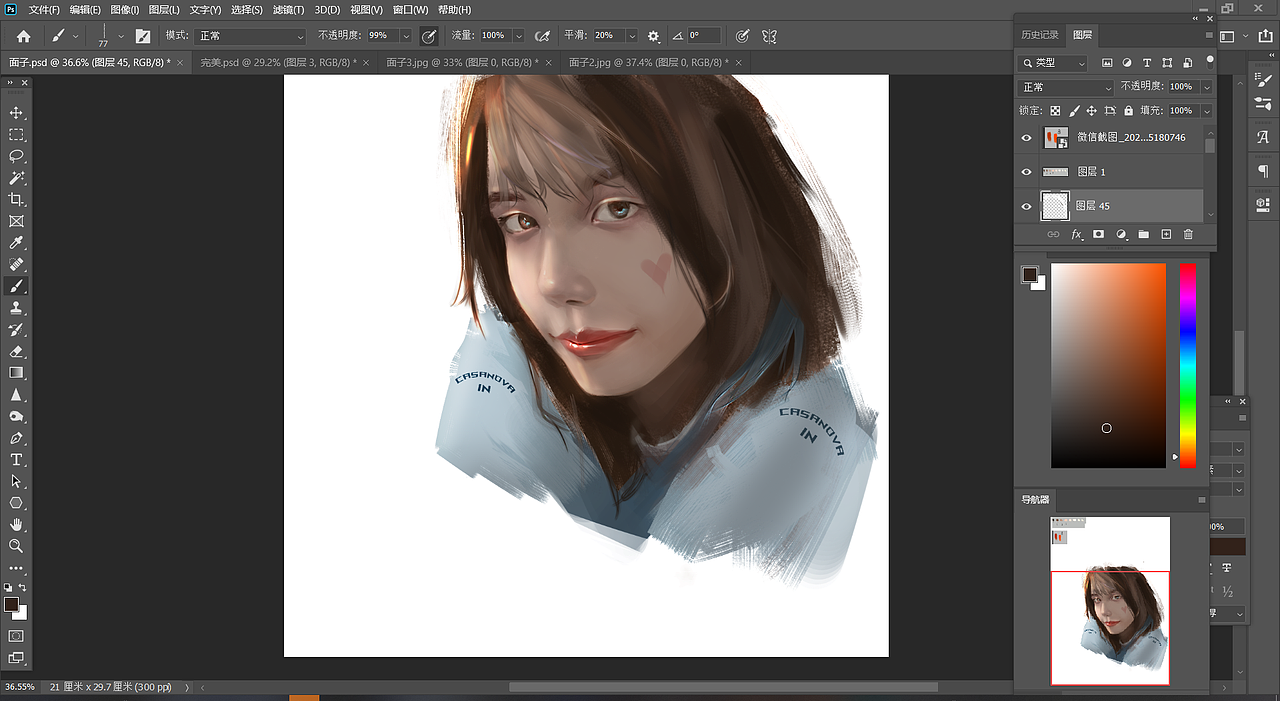Open layer fill 100% dropdown
This screenshot has height=701, width=1280.
click(x=1206, y=111)
